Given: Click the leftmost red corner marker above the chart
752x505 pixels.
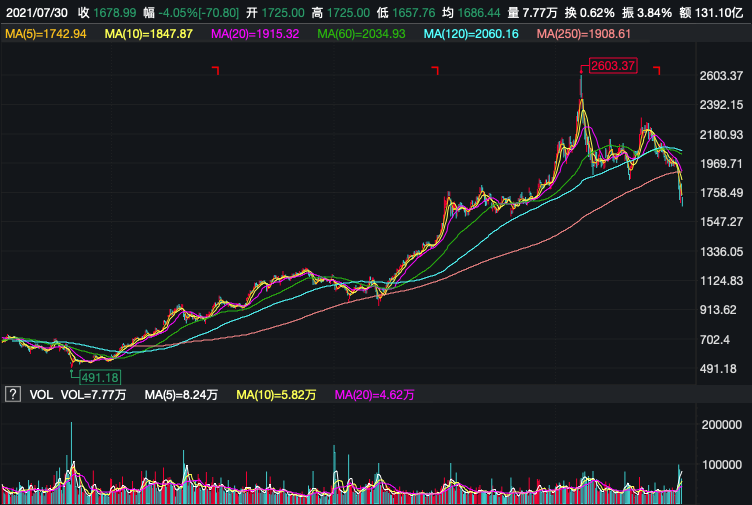Looking at the screenshot, I should point(215,70).
